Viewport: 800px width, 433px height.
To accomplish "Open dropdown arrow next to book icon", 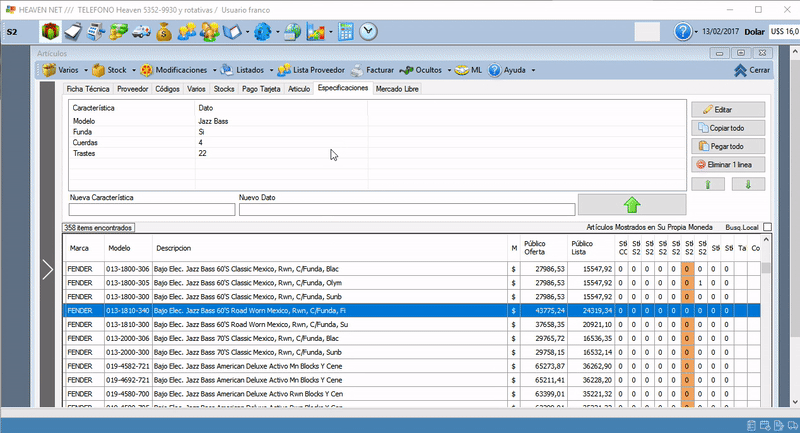I will pos(247,32).
